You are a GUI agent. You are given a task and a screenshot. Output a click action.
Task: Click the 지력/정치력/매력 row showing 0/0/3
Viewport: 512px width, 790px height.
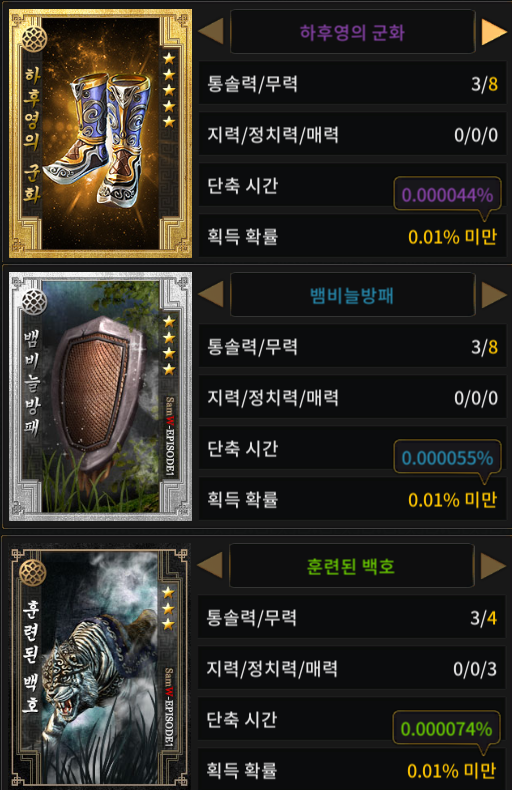(x=351, y=668)
